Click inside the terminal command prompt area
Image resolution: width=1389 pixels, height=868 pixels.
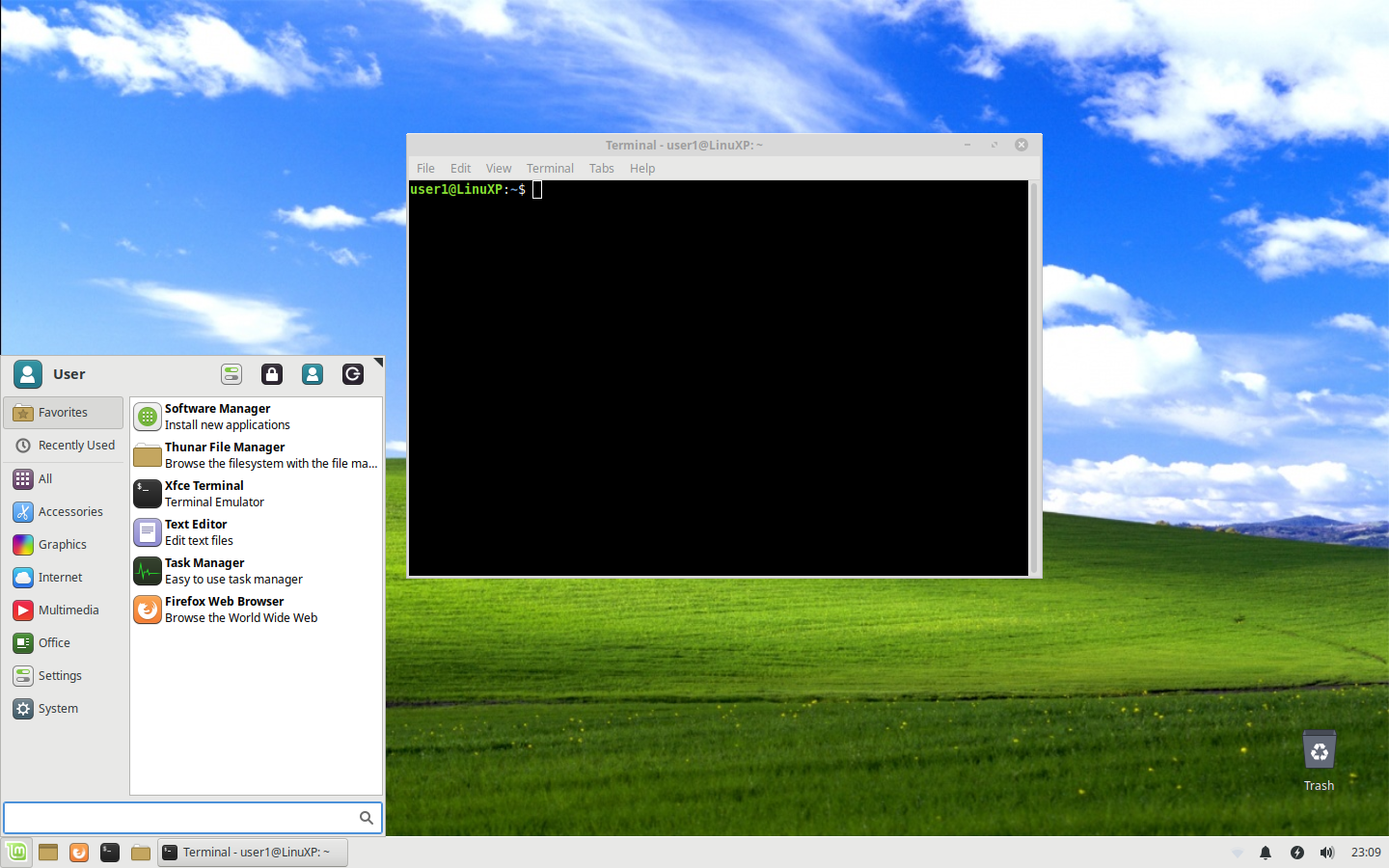tap(719, 378)
